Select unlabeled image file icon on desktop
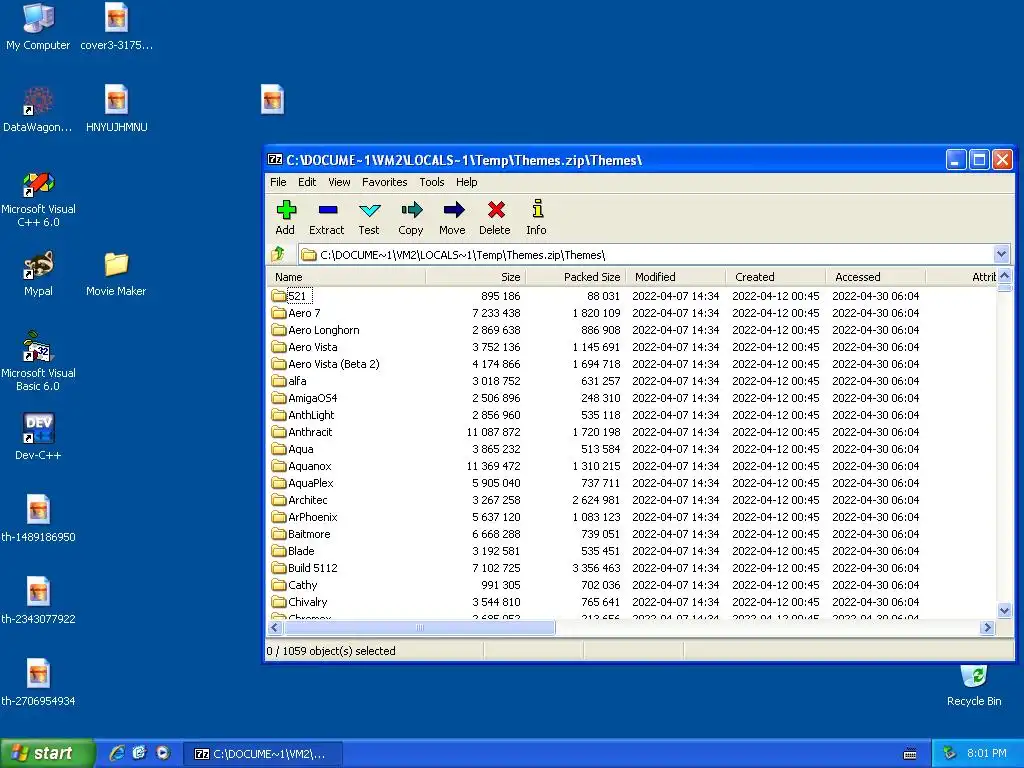1024x768 pixels. click(272, 99)
